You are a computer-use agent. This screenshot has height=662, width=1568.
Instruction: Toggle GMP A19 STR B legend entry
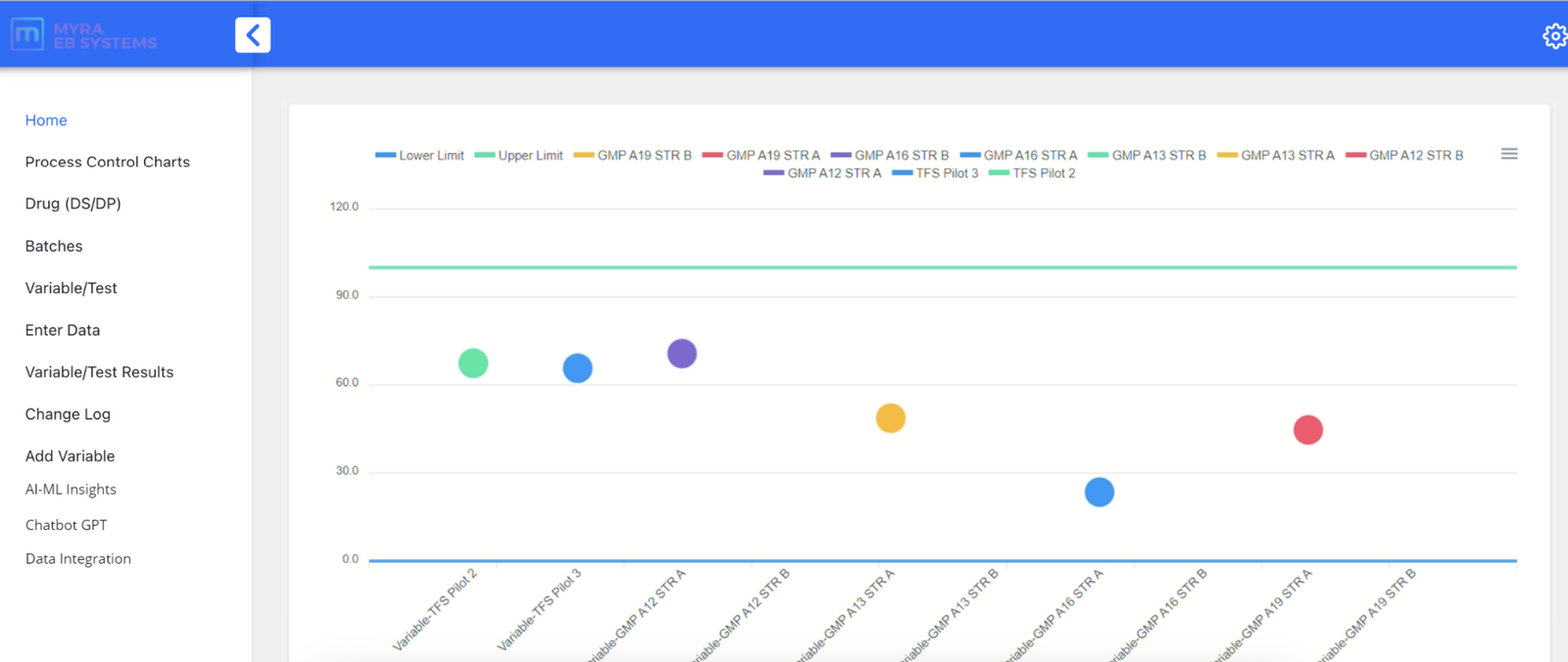coord(633,156)
